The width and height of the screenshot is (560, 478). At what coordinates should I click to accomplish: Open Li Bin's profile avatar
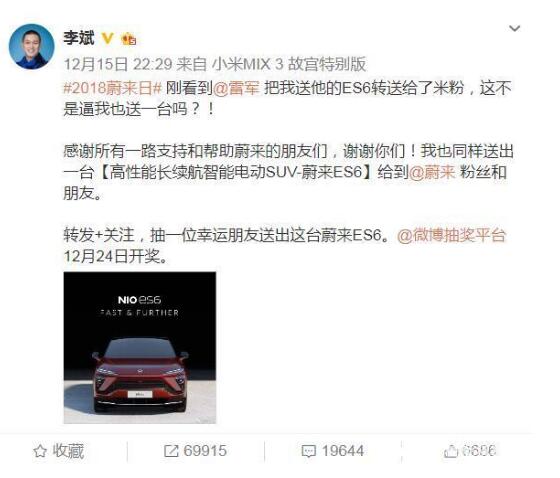point(31,46)
